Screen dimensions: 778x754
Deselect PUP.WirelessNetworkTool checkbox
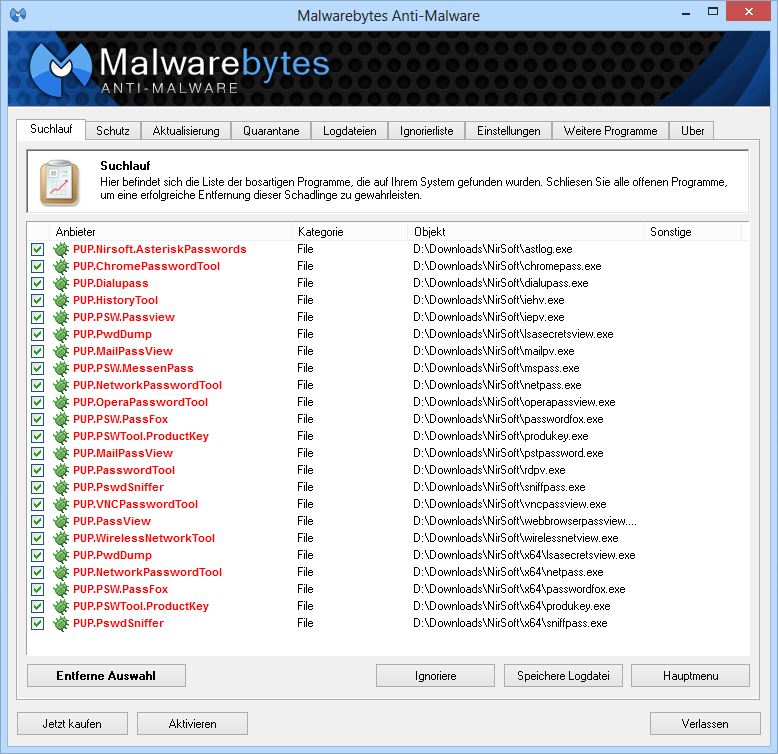point(37,538)
